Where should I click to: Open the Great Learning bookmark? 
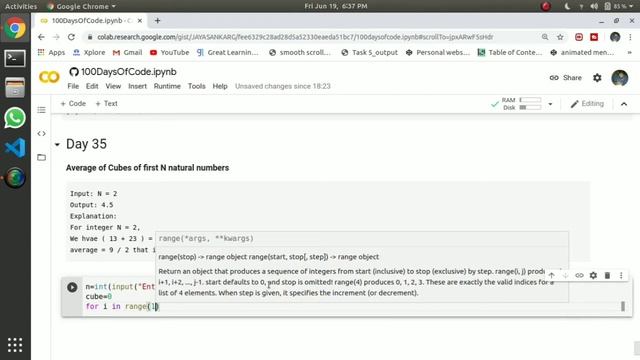(x=227, y=53)
